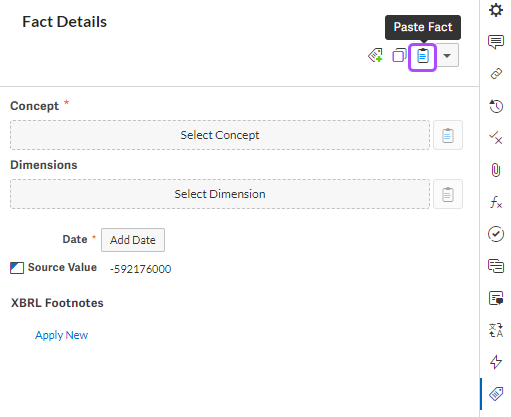Open the comments panel icon

(496, 42)
